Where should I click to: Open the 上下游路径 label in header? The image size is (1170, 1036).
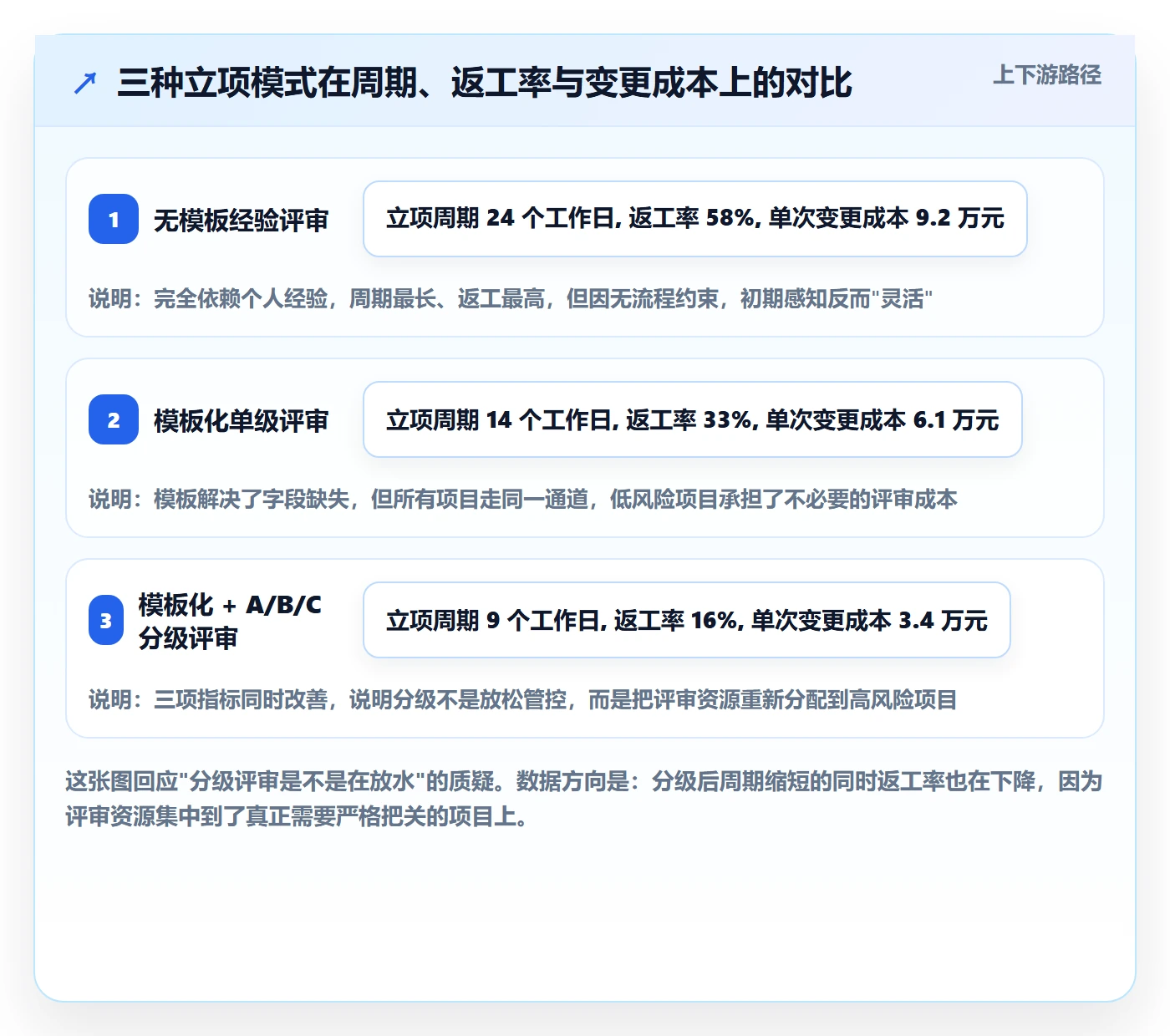click(1047, 75)
